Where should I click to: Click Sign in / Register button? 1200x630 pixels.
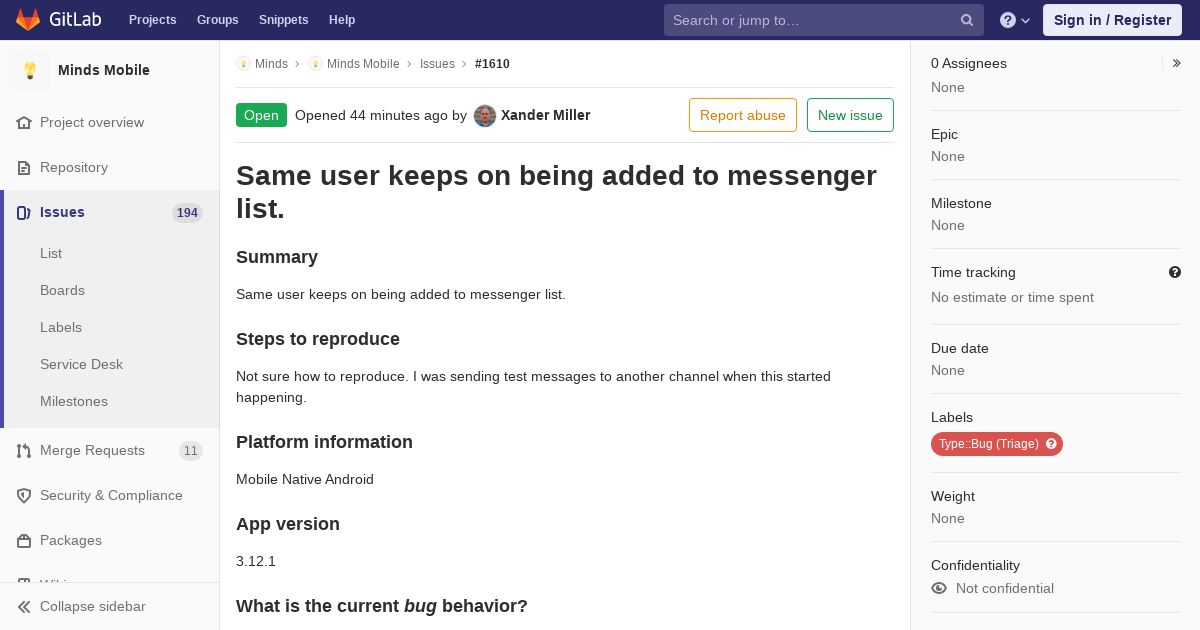1112,20
